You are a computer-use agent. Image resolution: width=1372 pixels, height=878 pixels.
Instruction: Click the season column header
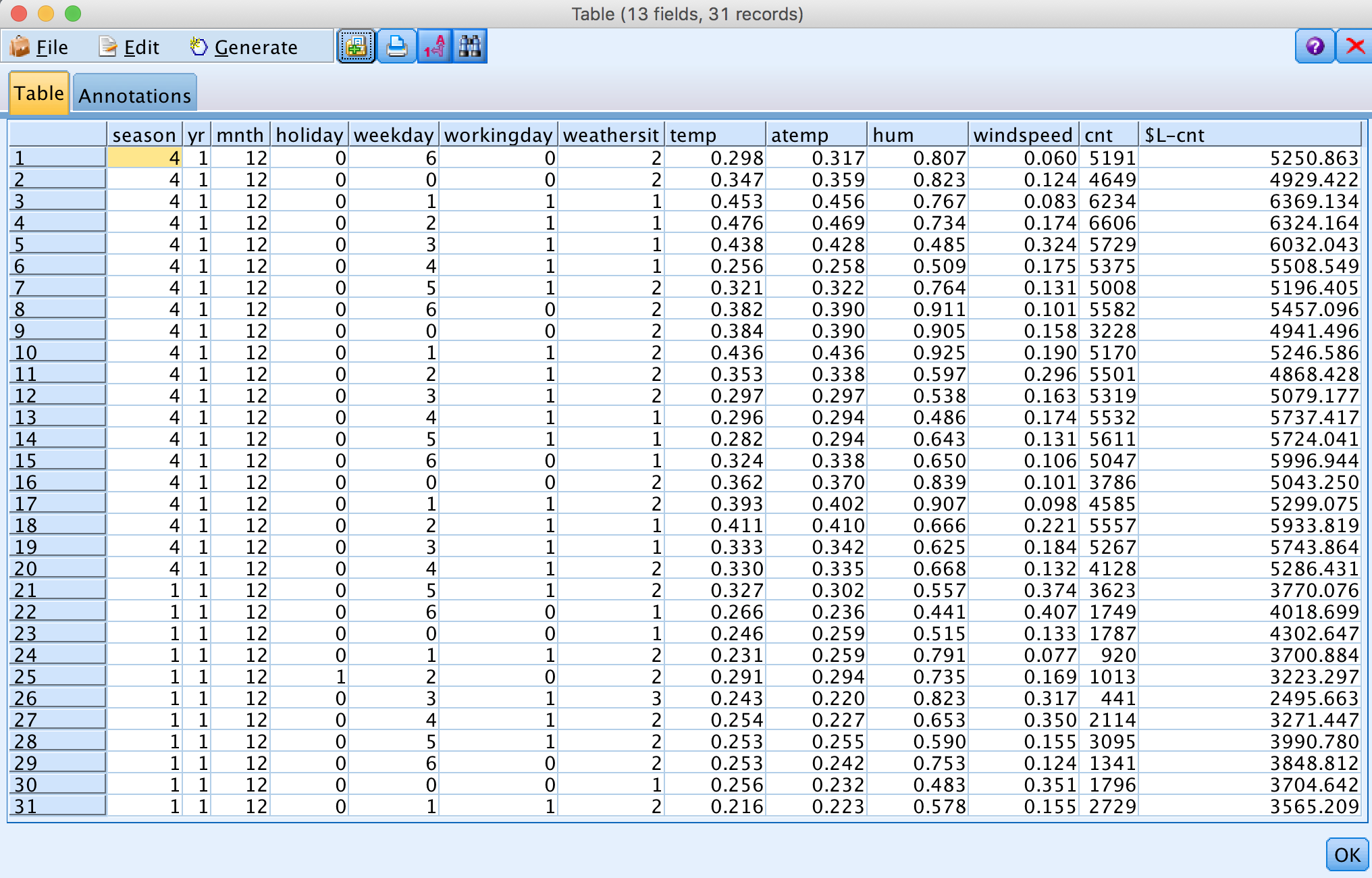144,135
